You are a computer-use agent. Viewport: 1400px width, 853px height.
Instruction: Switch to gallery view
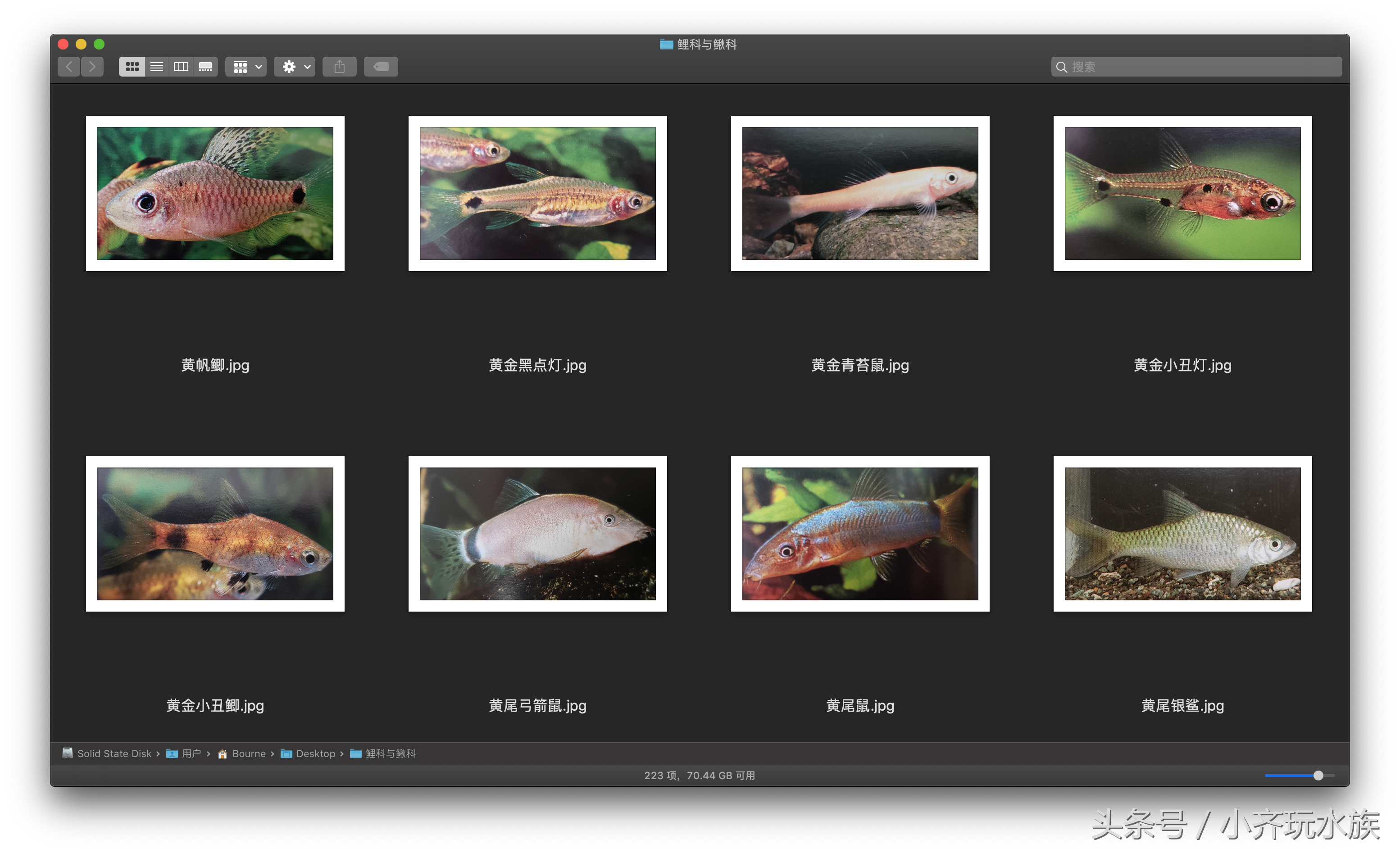206,67
